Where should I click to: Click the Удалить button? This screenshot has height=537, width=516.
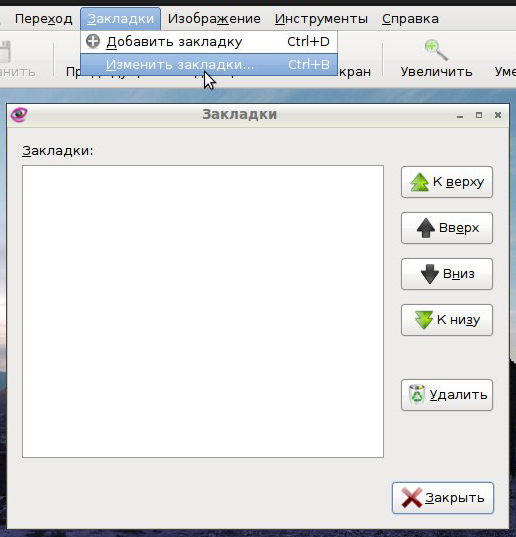pos(447,395)
